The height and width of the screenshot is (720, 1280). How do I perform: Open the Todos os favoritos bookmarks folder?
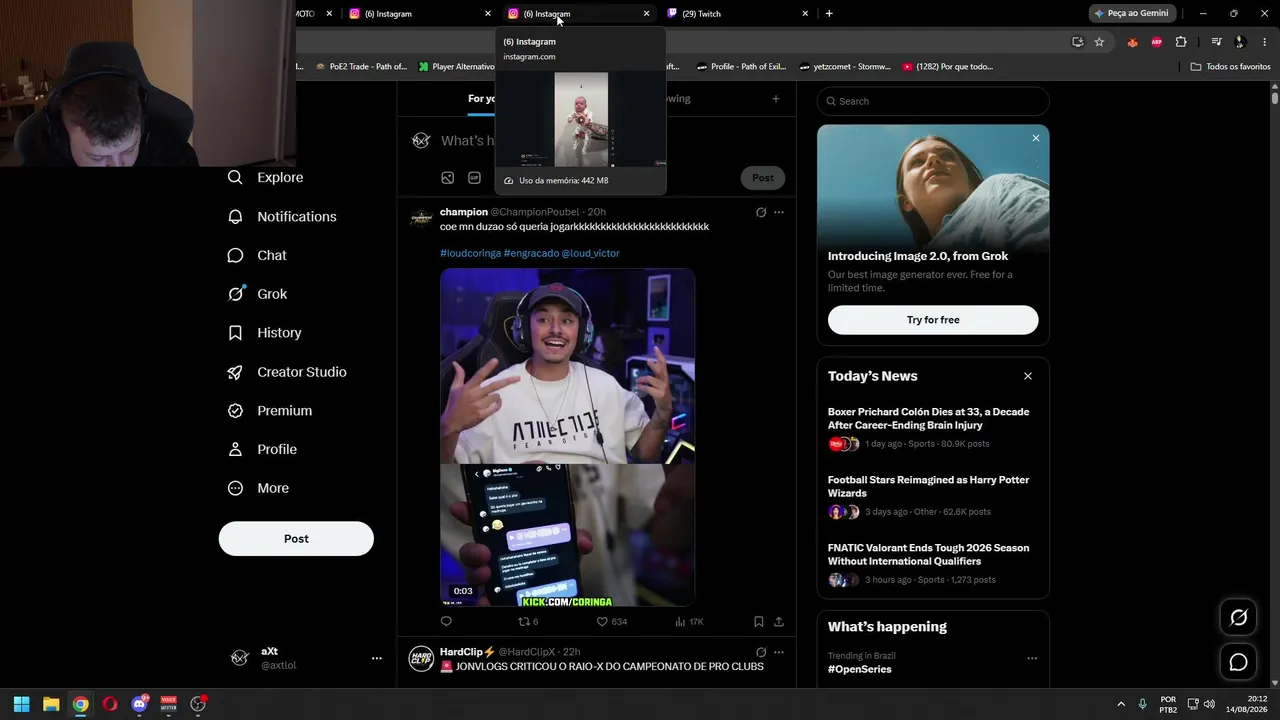click(x=1231, y=67)
